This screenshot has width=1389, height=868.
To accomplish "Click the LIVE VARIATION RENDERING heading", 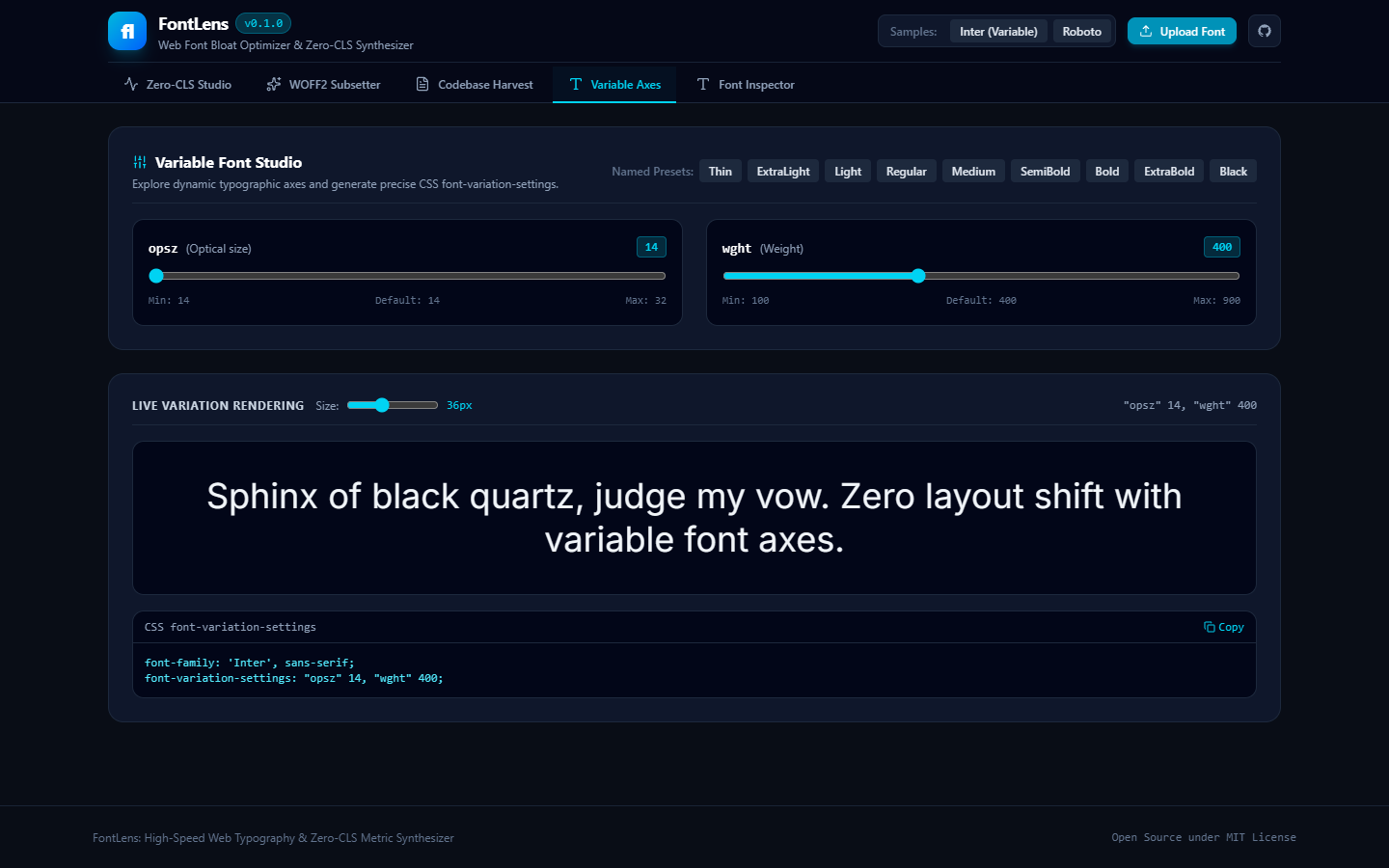I will pyautogui.click(x=218, y=406).
